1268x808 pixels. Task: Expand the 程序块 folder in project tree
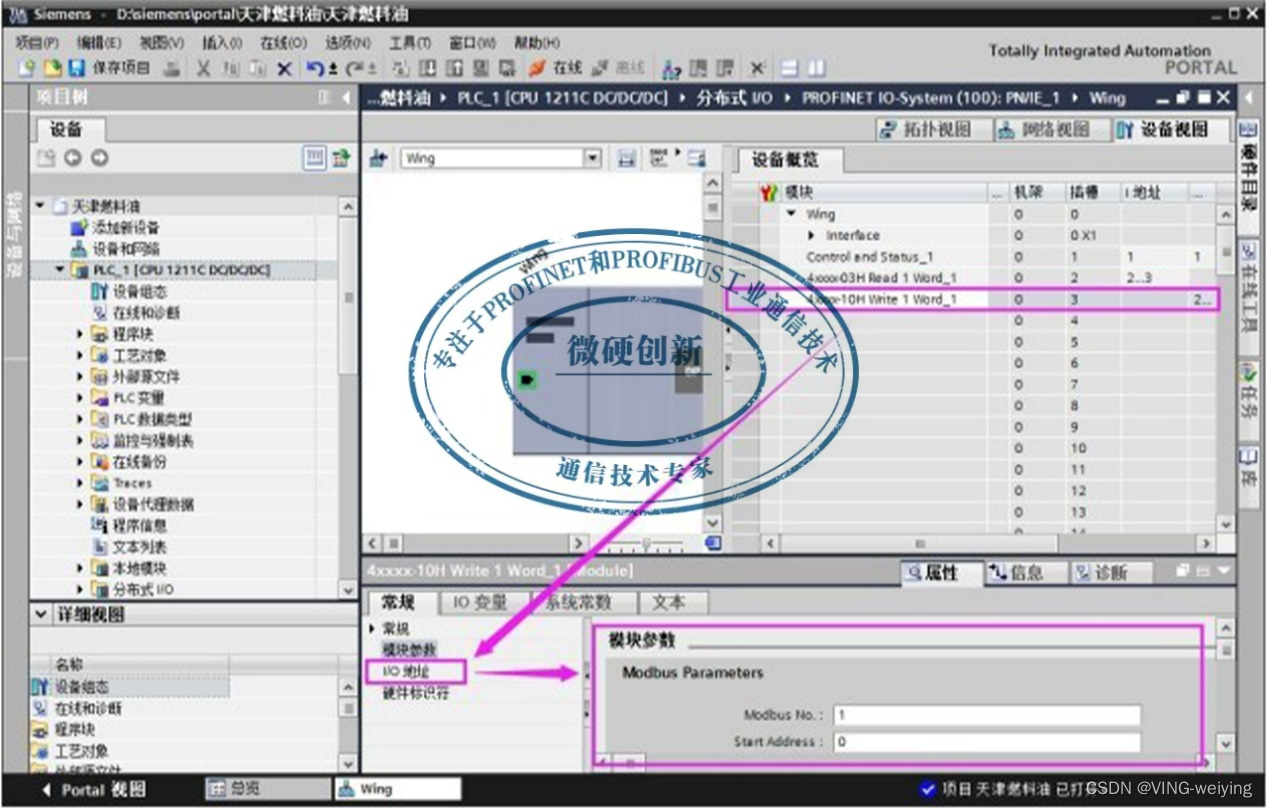tap(81, 334)
